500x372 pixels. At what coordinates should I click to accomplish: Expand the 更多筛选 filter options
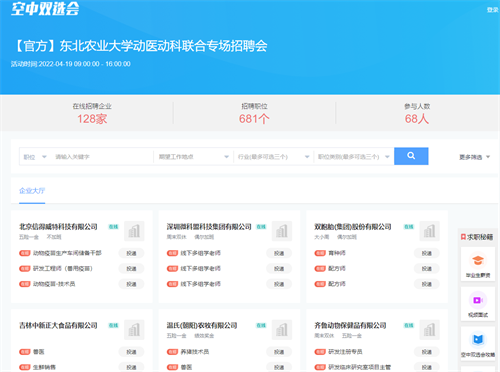(x=474, y=157)
